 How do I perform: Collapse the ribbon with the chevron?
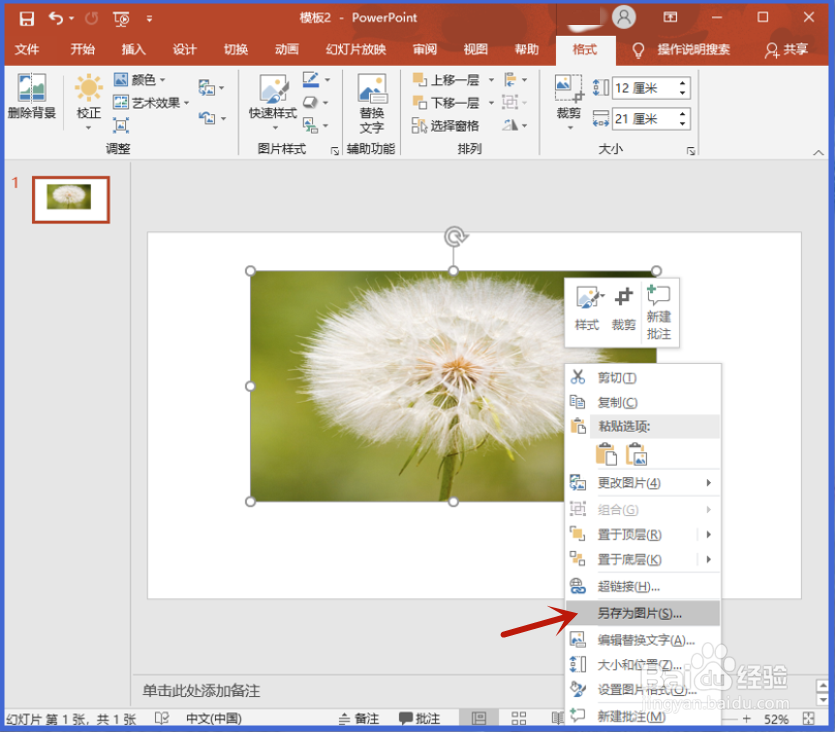(x=818, y=153)
